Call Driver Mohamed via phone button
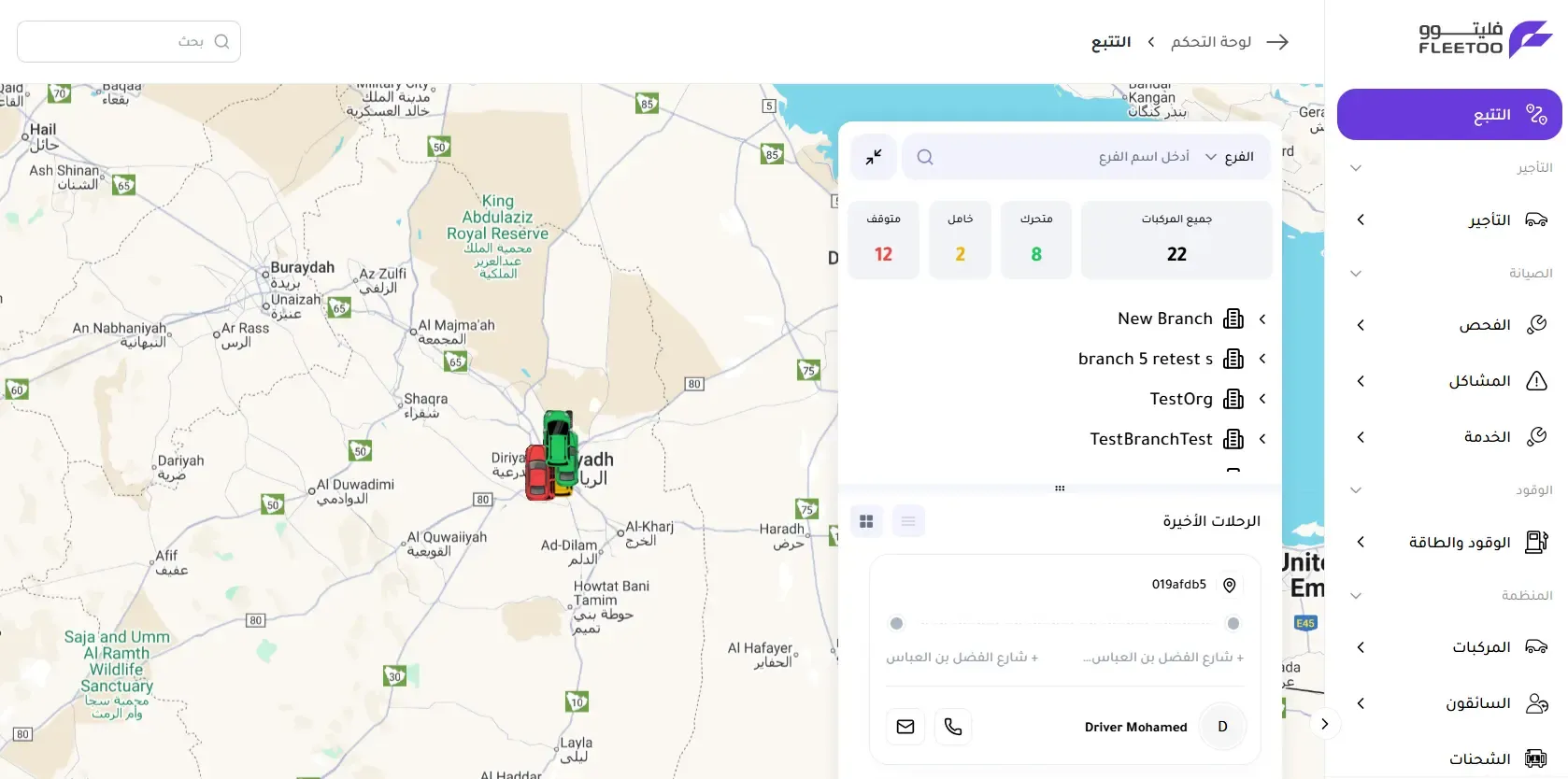 tap(953, 727)
